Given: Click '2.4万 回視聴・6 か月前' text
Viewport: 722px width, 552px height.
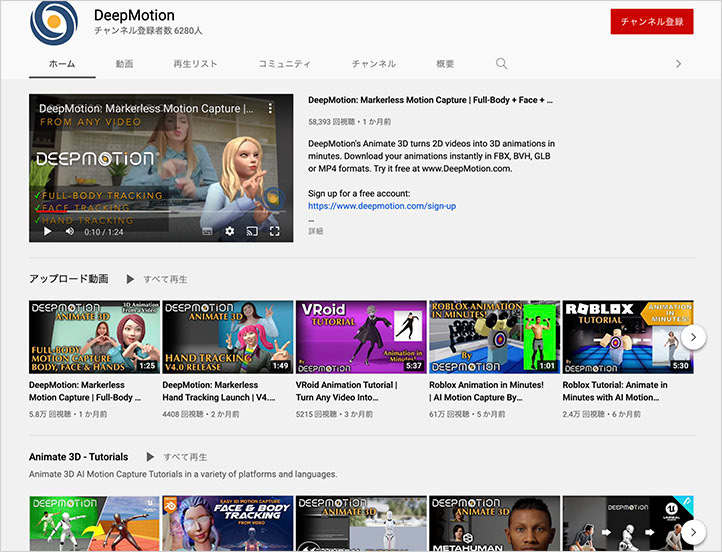Looking at the screenshot, I should point(601,414).
